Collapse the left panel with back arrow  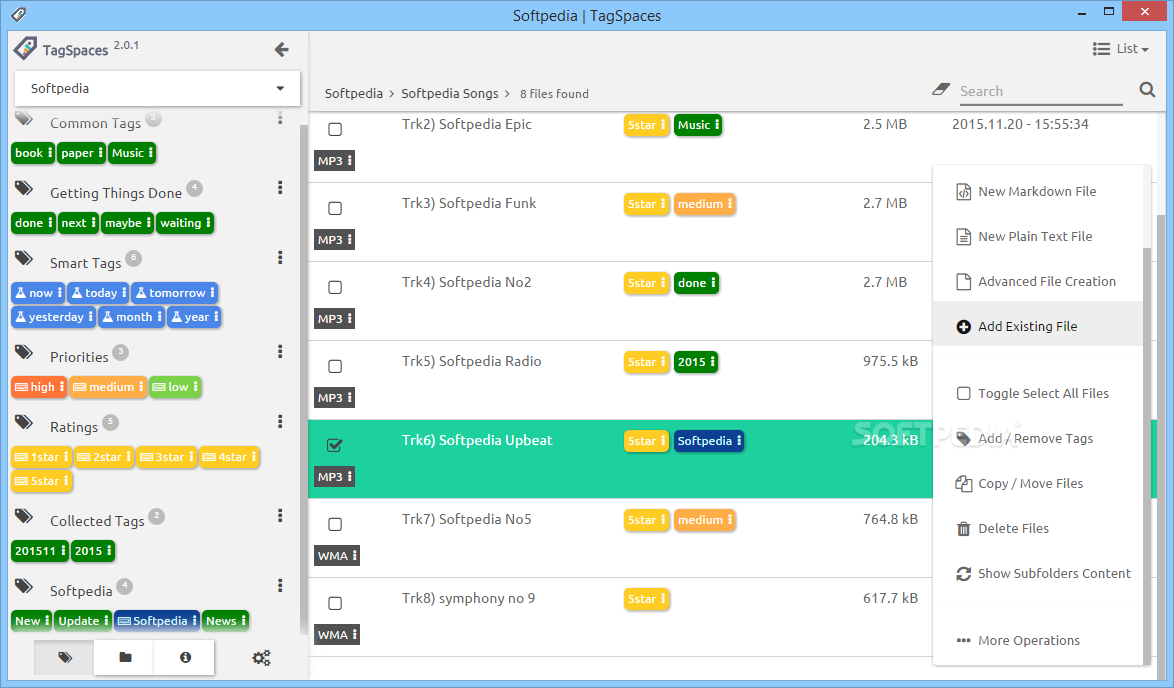(282, 49)
